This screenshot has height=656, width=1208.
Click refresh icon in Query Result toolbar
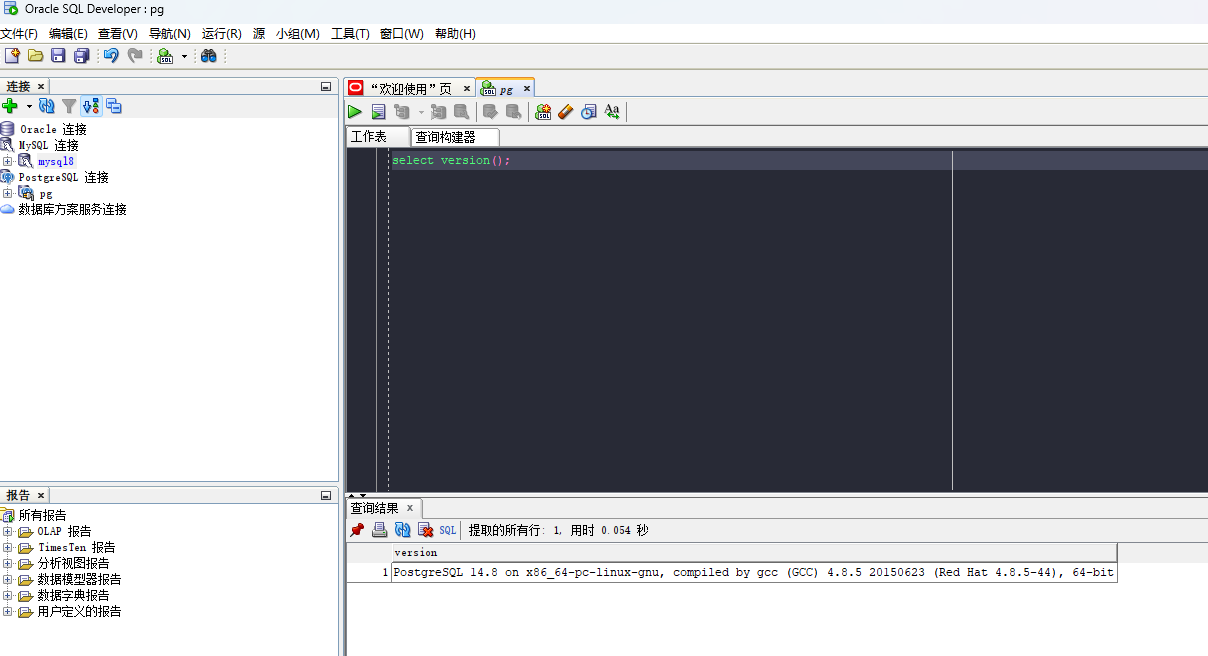click(x=403, y=530)
